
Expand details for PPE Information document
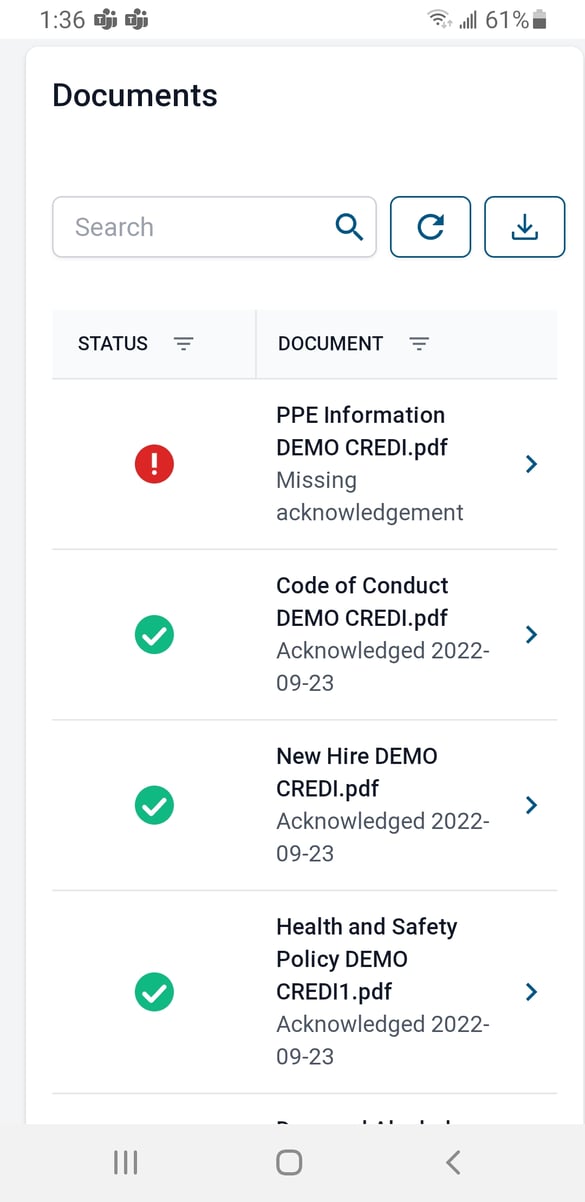[x=531, y=463]
